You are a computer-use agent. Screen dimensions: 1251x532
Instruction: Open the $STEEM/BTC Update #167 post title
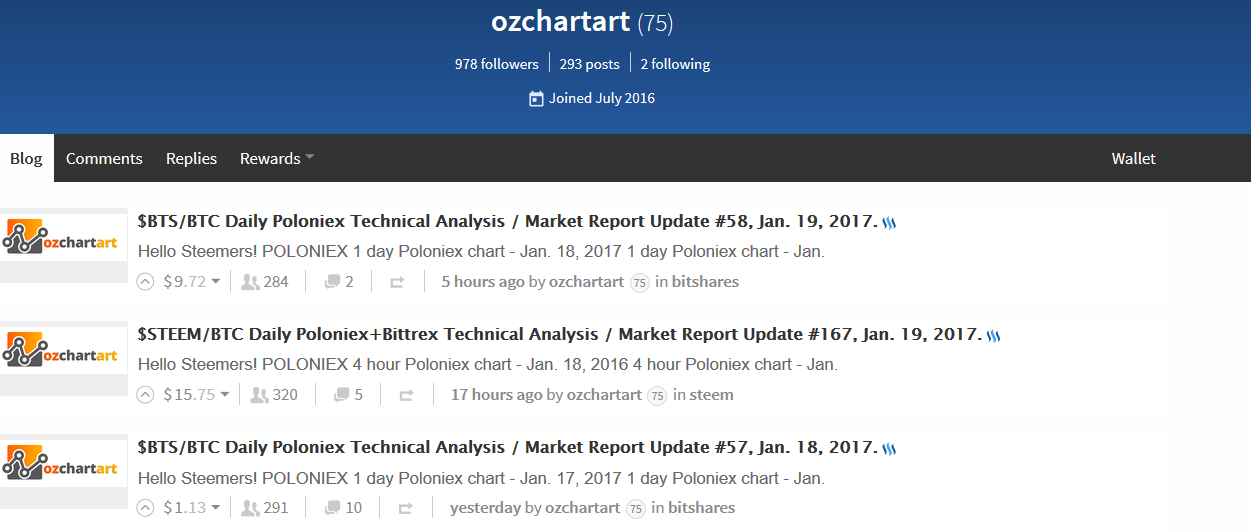click(559, 334)
